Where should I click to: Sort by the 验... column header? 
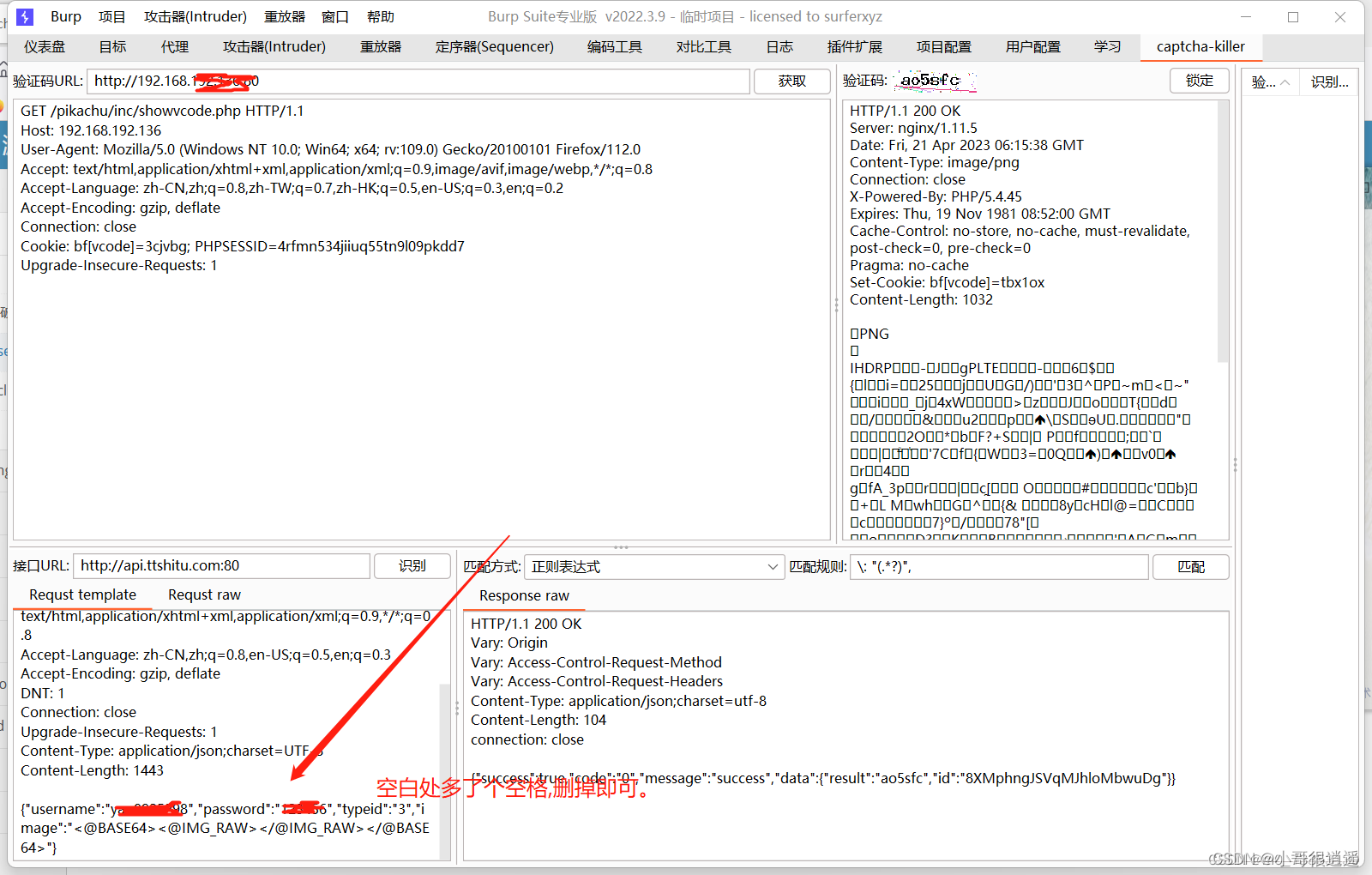click(x=1271, y=82)
